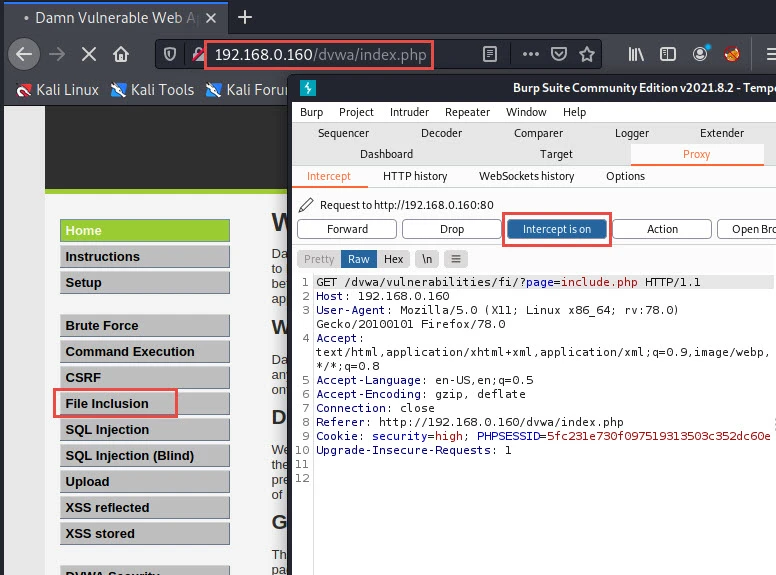Bookmark this page with the star icon

[x=587, y=54]
